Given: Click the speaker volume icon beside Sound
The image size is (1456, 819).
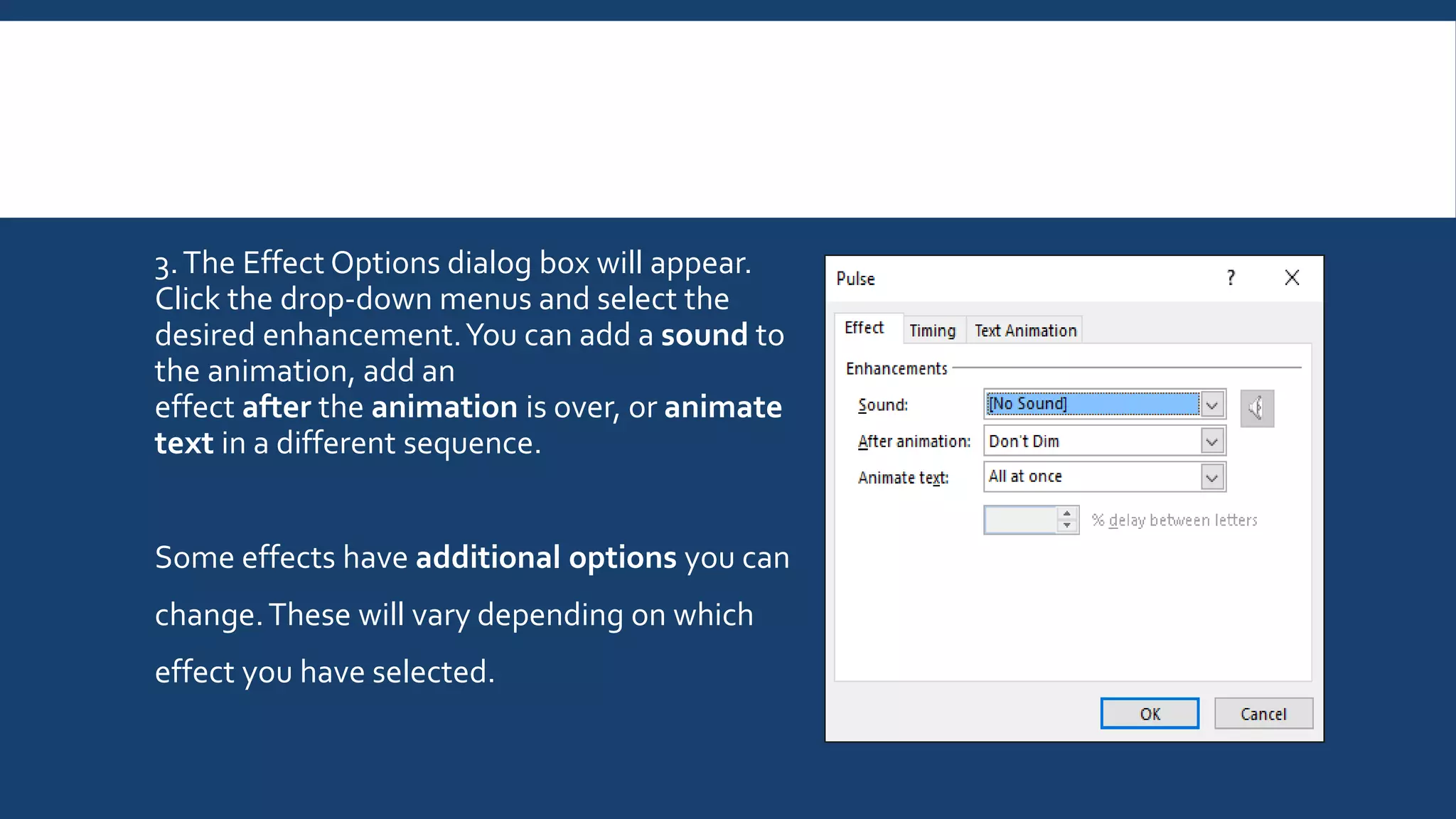Looking at the screenshot, I should tap(1256, 408).
